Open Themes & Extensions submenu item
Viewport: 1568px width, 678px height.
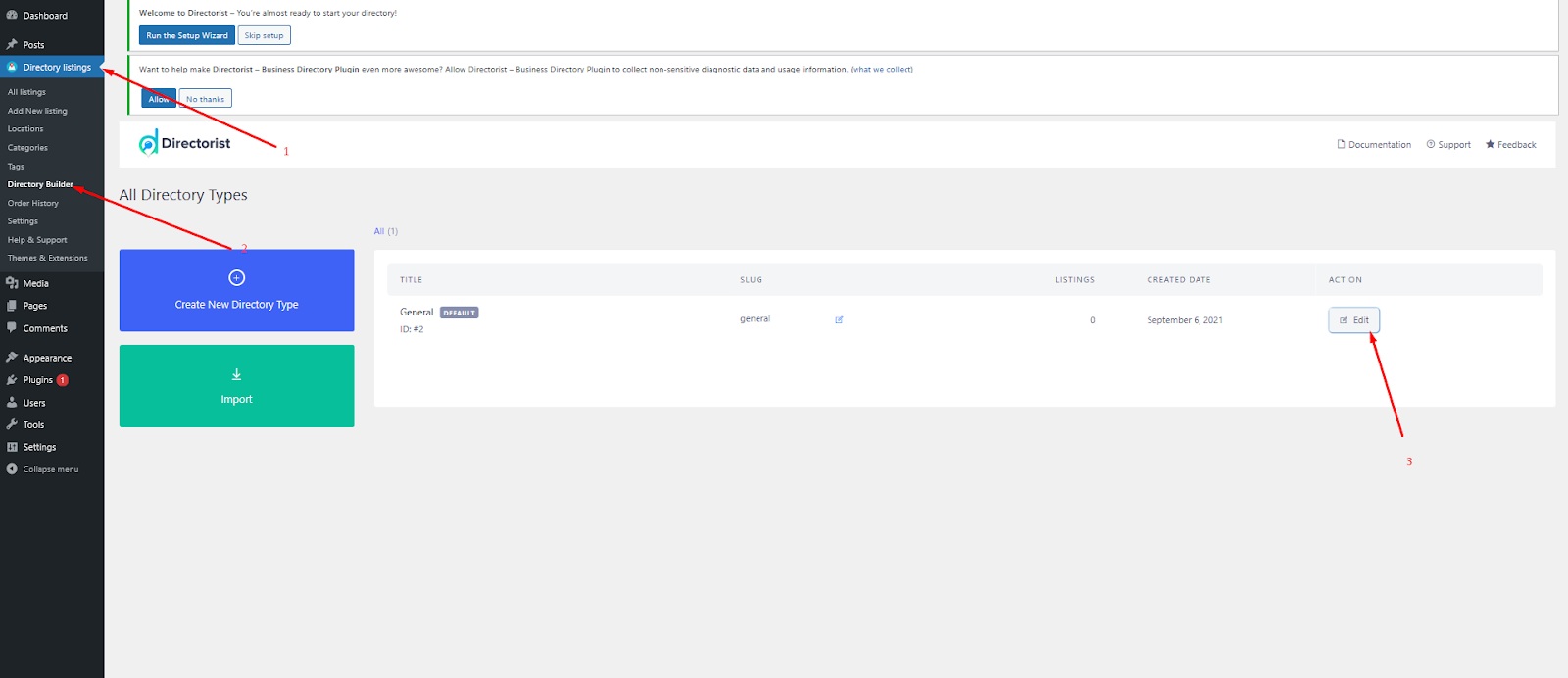[48, 259]
